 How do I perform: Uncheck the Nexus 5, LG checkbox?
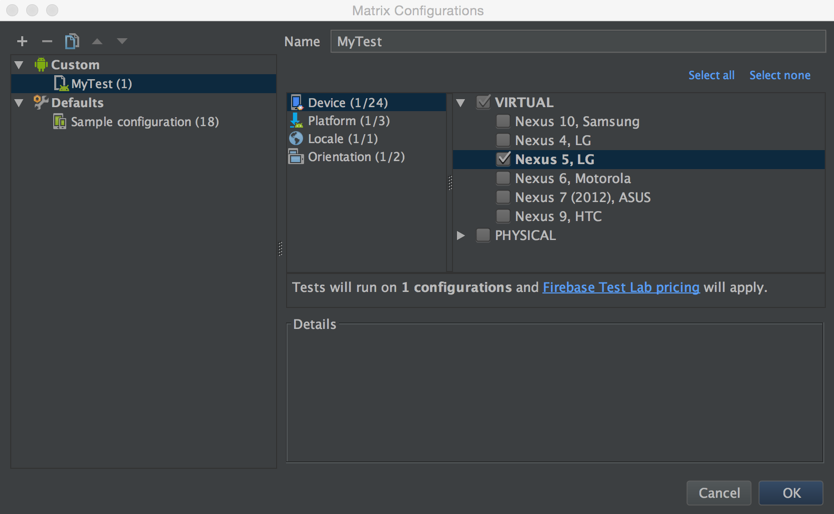[x=503, y=159]
